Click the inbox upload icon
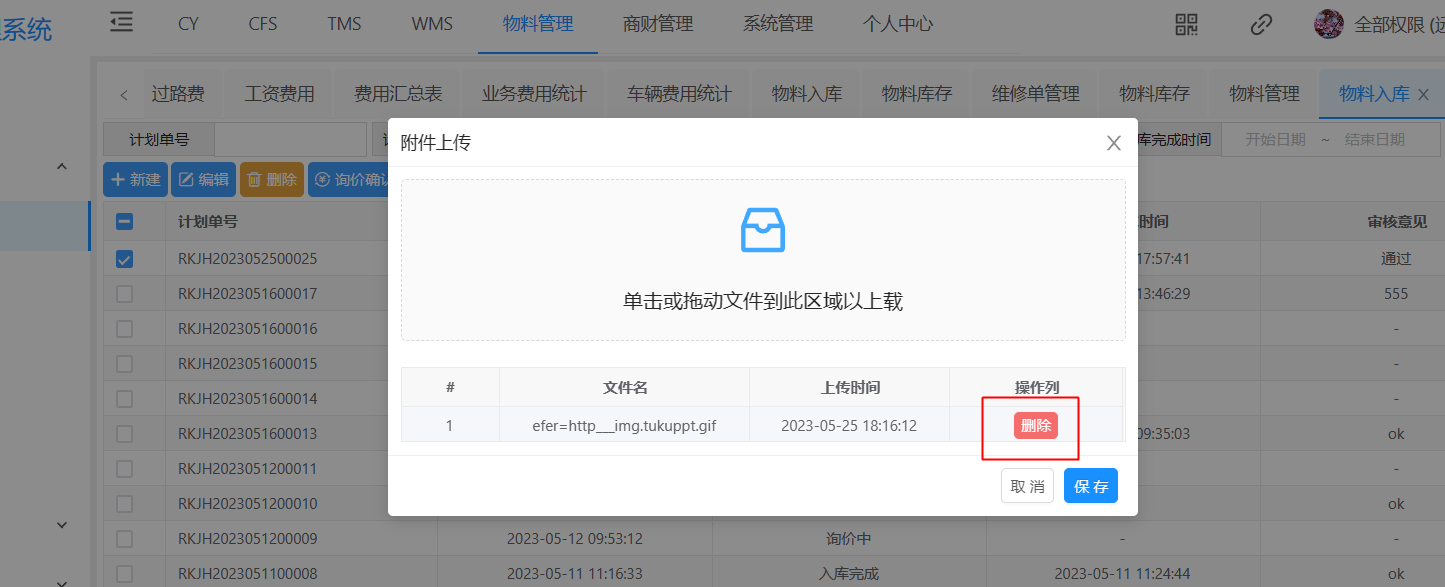The width and height of the screenshot is (1445, 587). click(x=762, y=230)
